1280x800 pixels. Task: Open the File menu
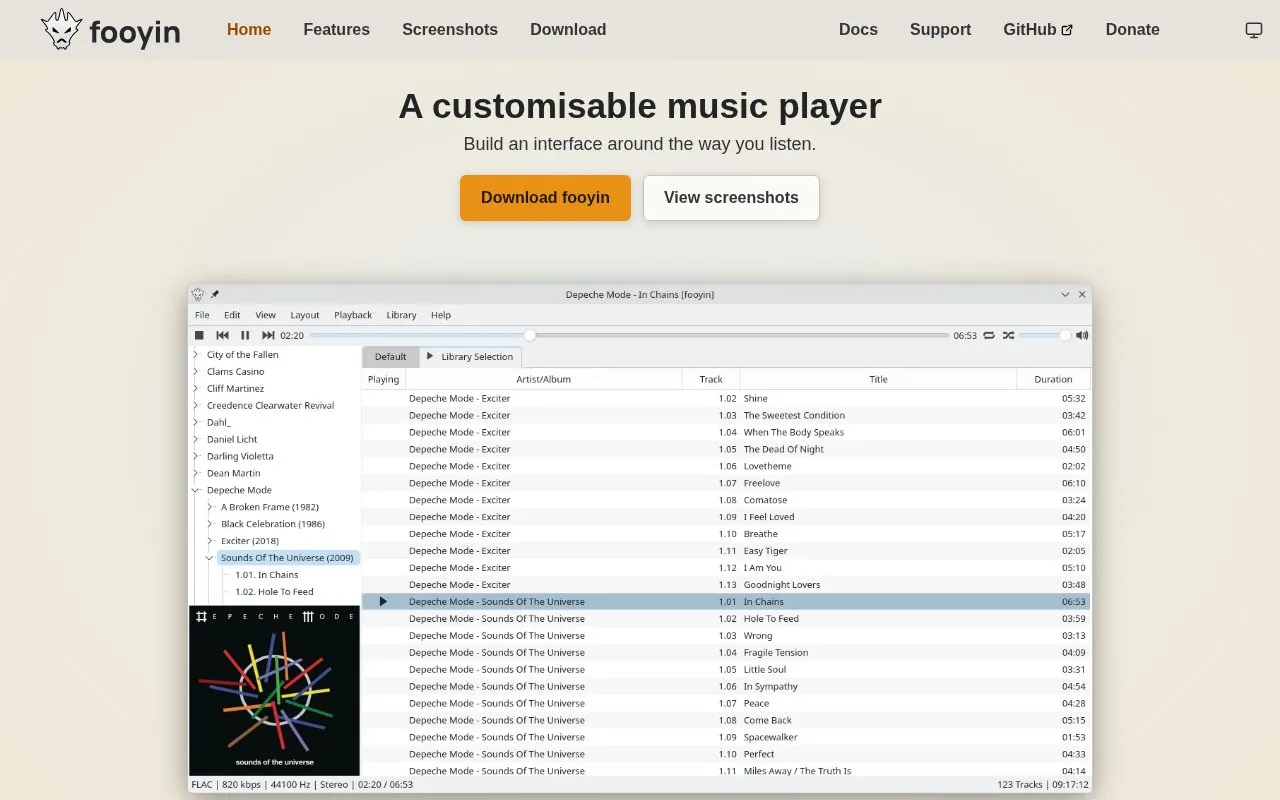pyautogui.click(x=202, y=315)
